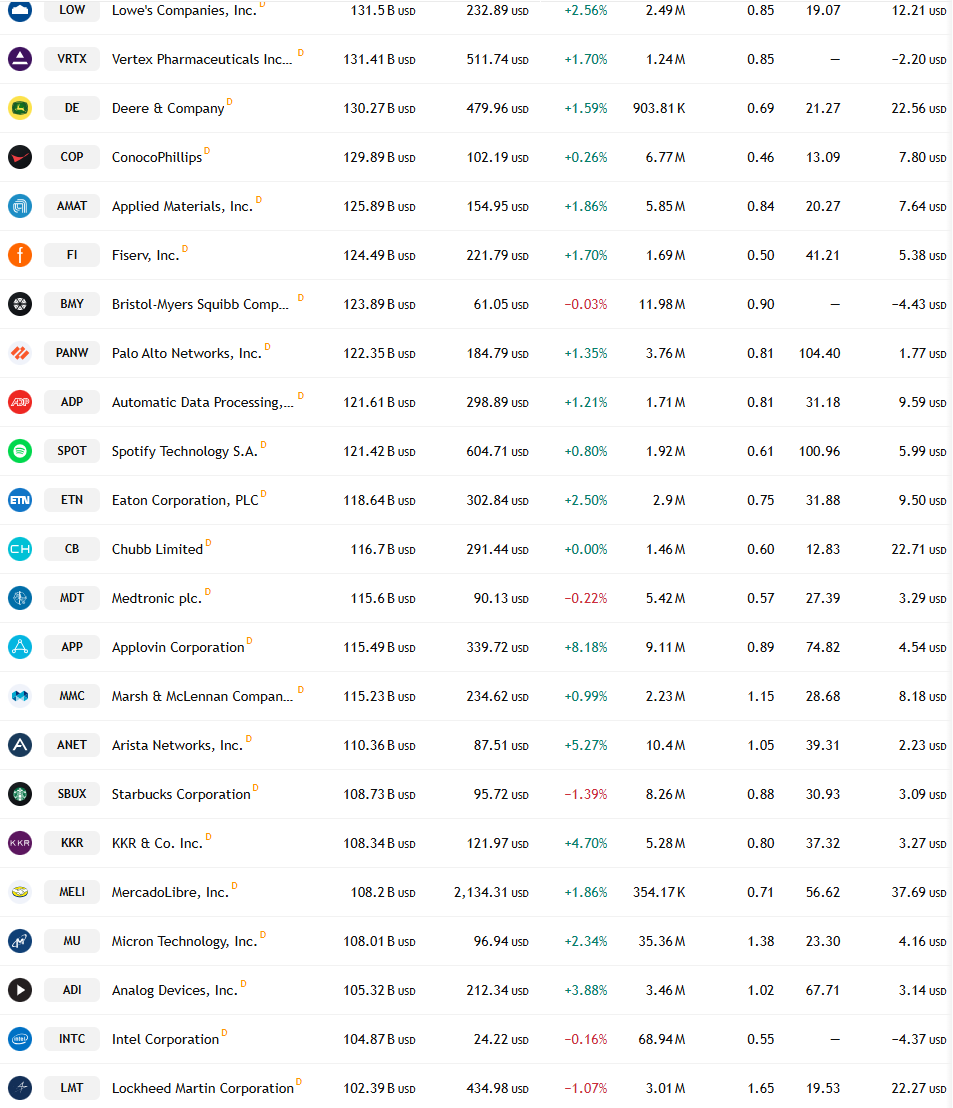Open the VRTX ticker symbol
953x1108 pixels.
[72, 59]
